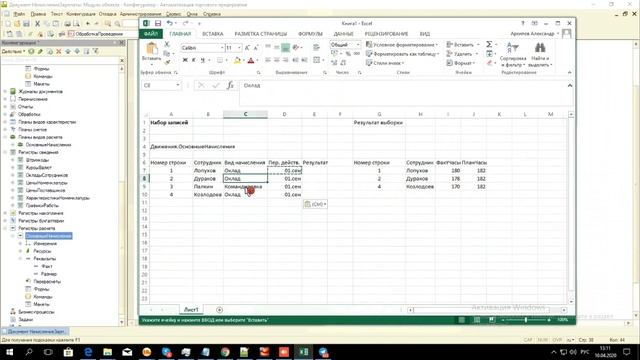The height and width of the screenshot is (360, 640).
Task: Click the Microsoft Edge taskbar icon
Action: [88, 352]
